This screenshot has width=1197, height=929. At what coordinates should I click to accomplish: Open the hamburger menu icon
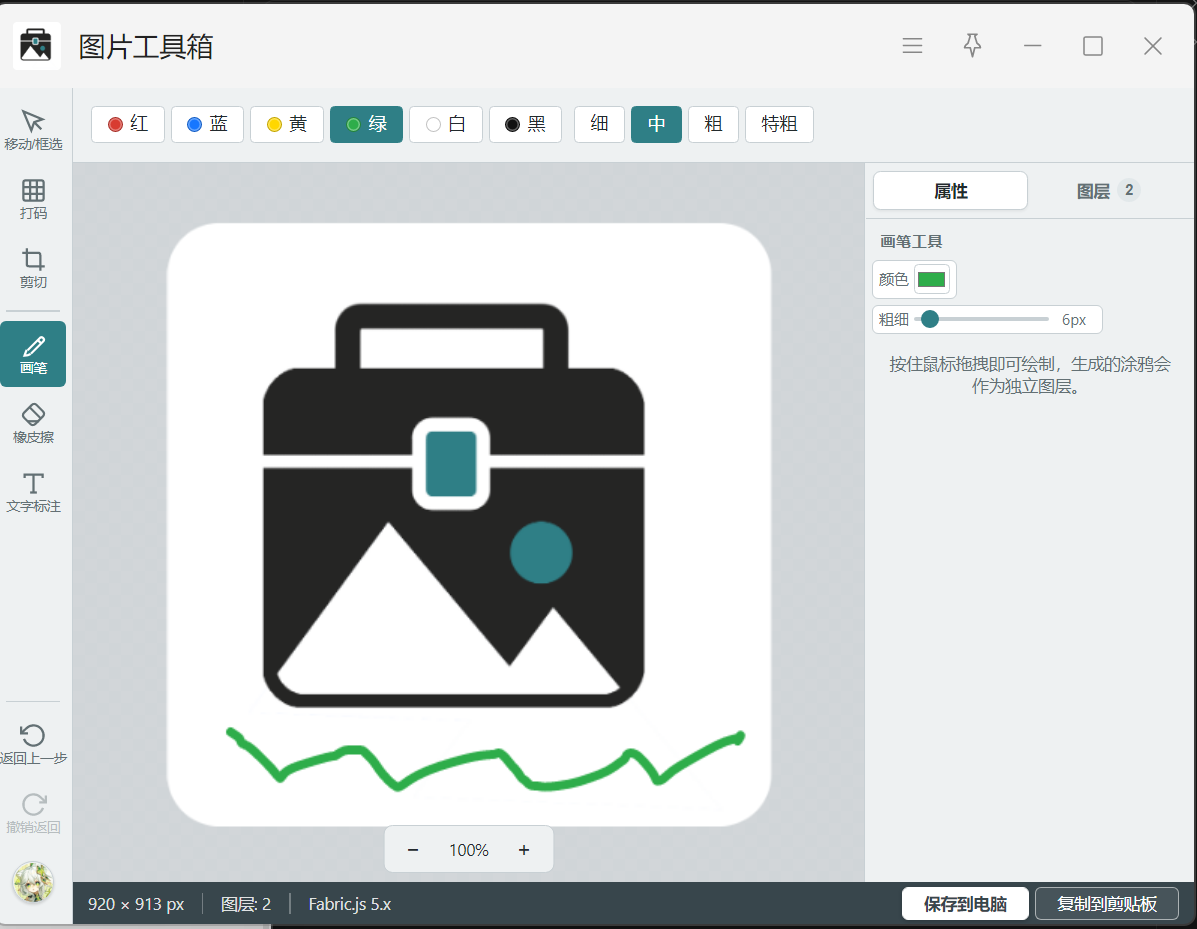coord(912,46)
